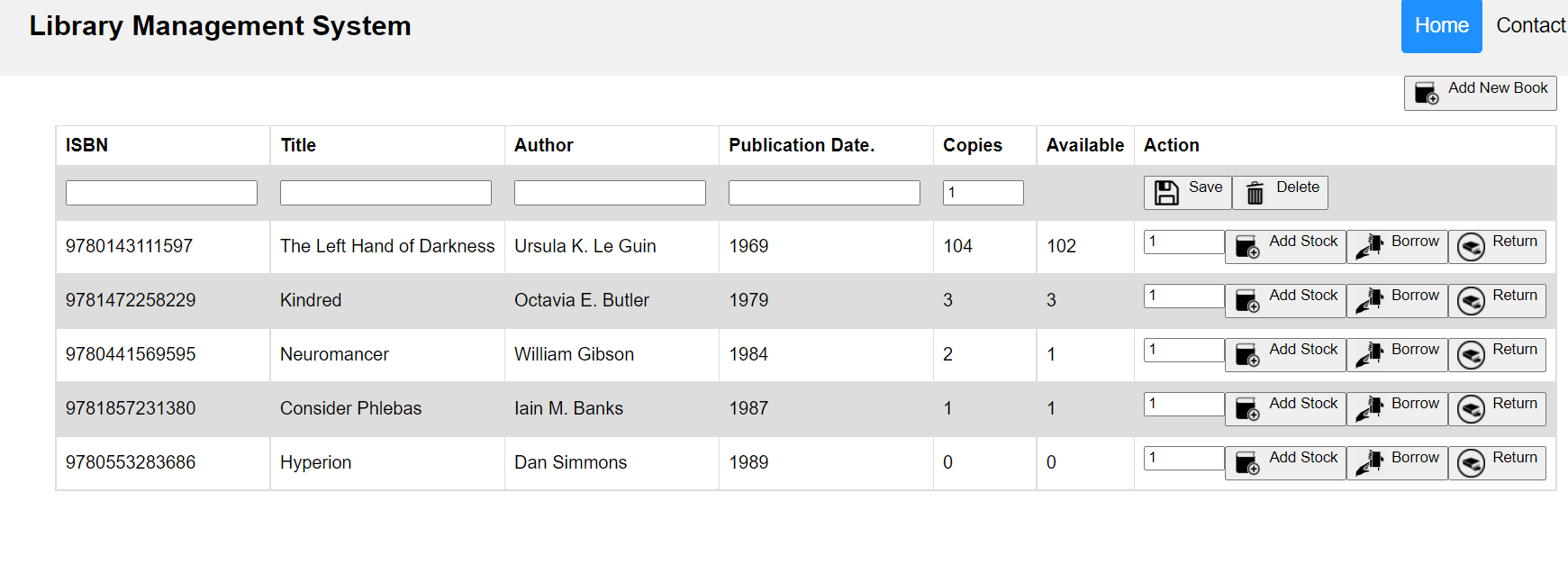Click the Add New Book icon
1568x575 pixels.
1427,94
